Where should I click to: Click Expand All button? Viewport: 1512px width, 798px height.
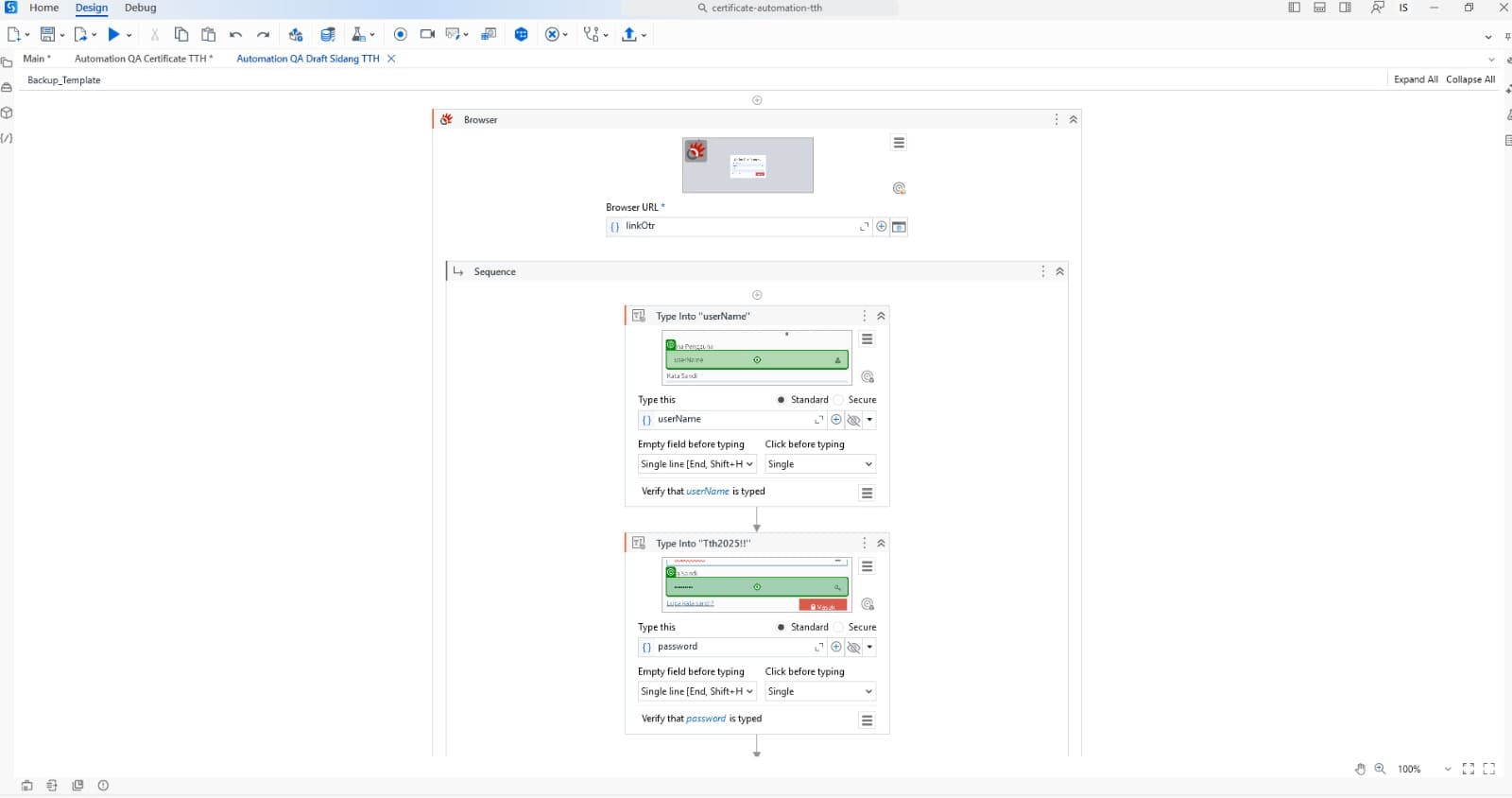(1416, 79)
